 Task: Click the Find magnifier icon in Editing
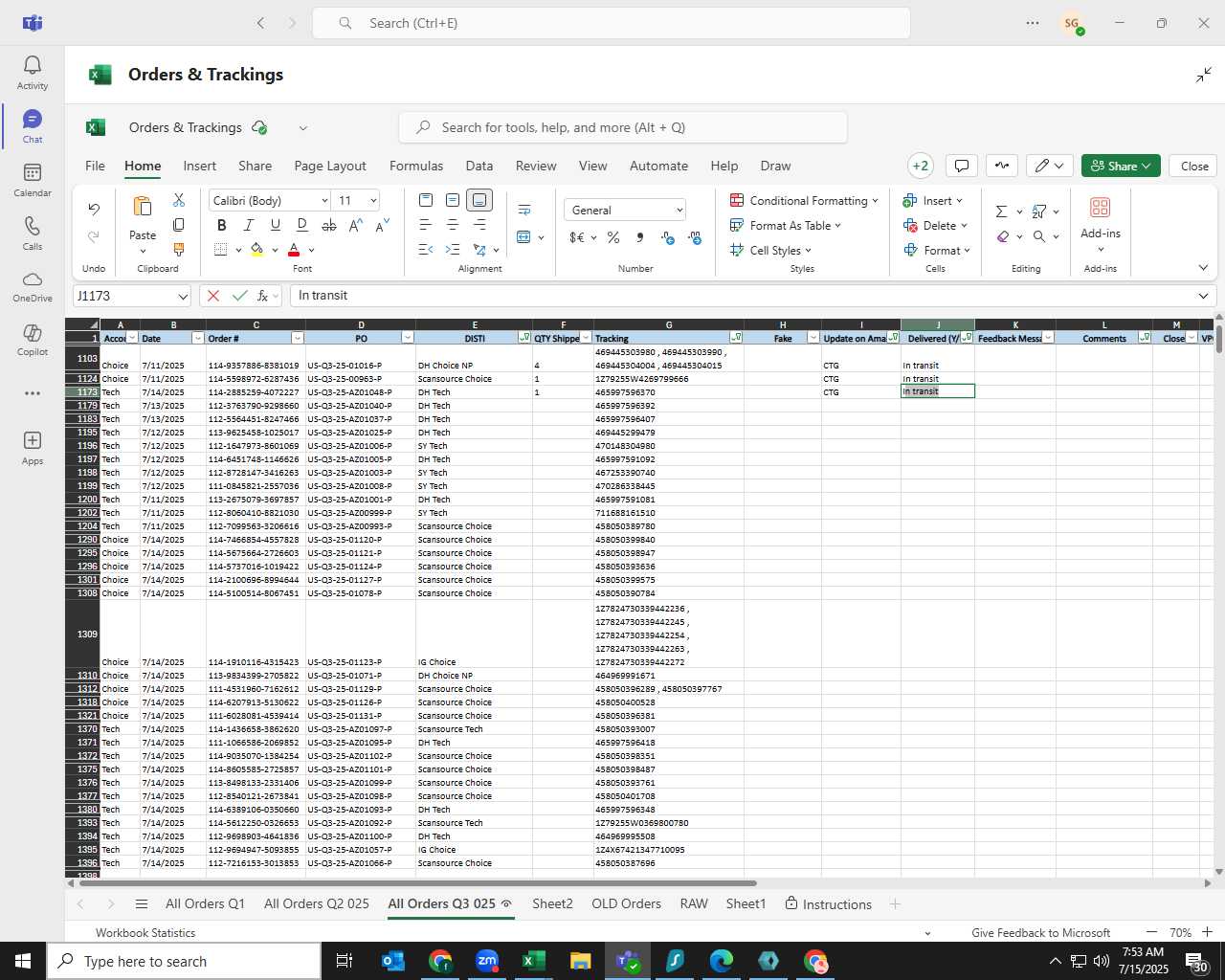tap(1039, 236)
